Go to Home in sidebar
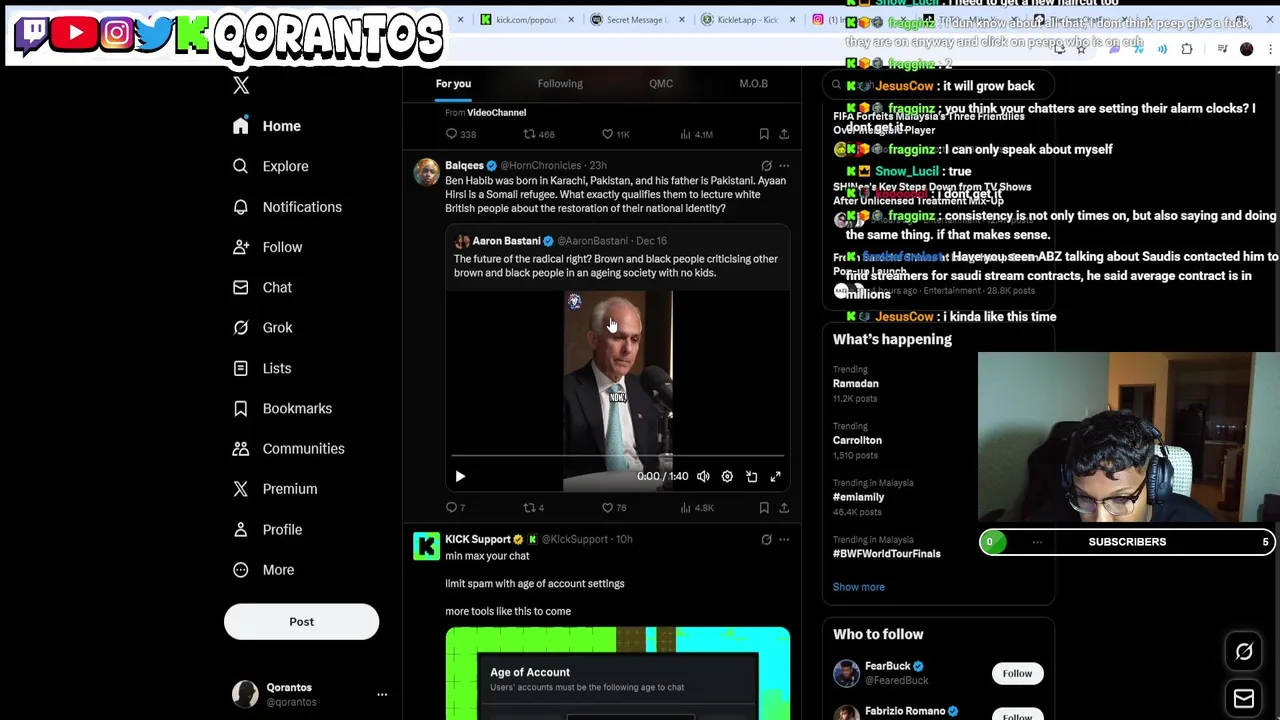This screenshot has height=720, width=1280. click(x=266, y=126)
